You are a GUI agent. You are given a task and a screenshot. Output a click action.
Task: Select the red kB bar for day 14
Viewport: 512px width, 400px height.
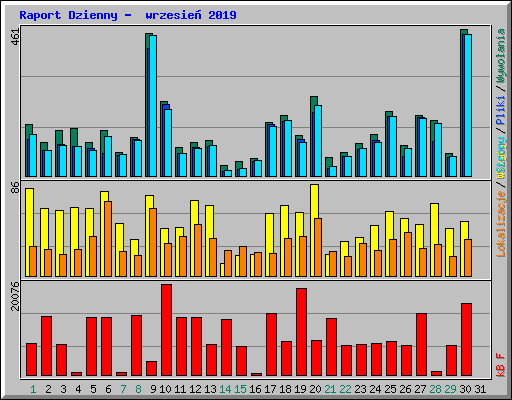coord(226,348)
